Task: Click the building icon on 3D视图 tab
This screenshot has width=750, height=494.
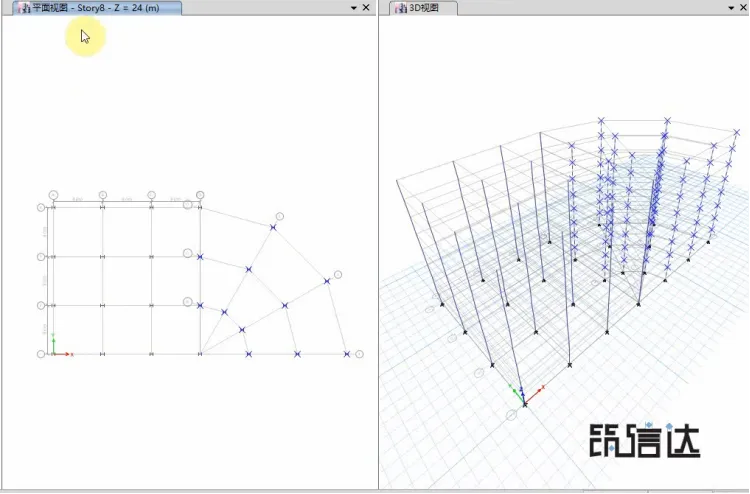Action: tap(402, 8)
